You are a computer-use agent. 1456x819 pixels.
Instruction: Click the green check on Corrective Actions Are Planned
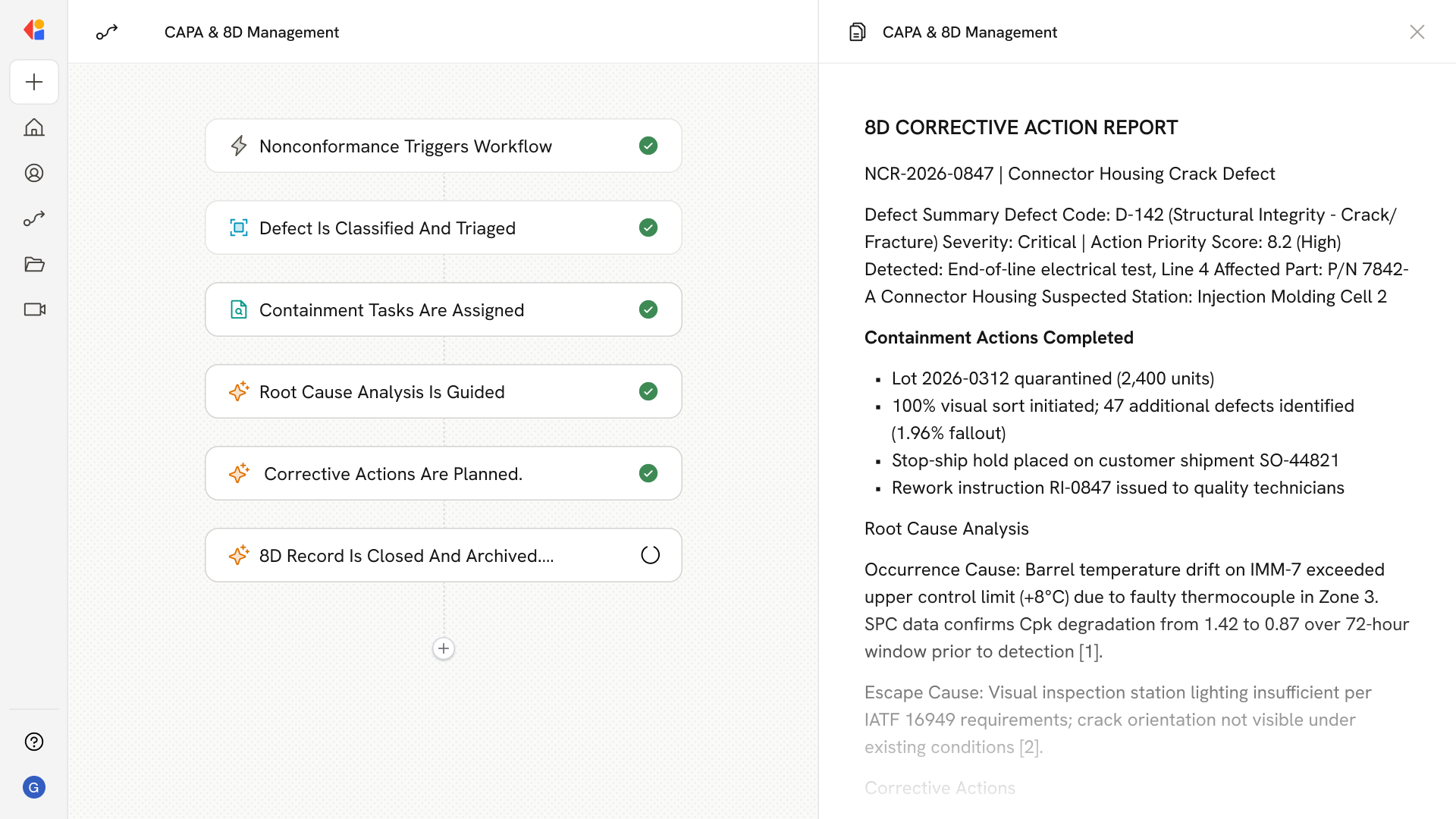pyautogui.click(x=648, y=473)
